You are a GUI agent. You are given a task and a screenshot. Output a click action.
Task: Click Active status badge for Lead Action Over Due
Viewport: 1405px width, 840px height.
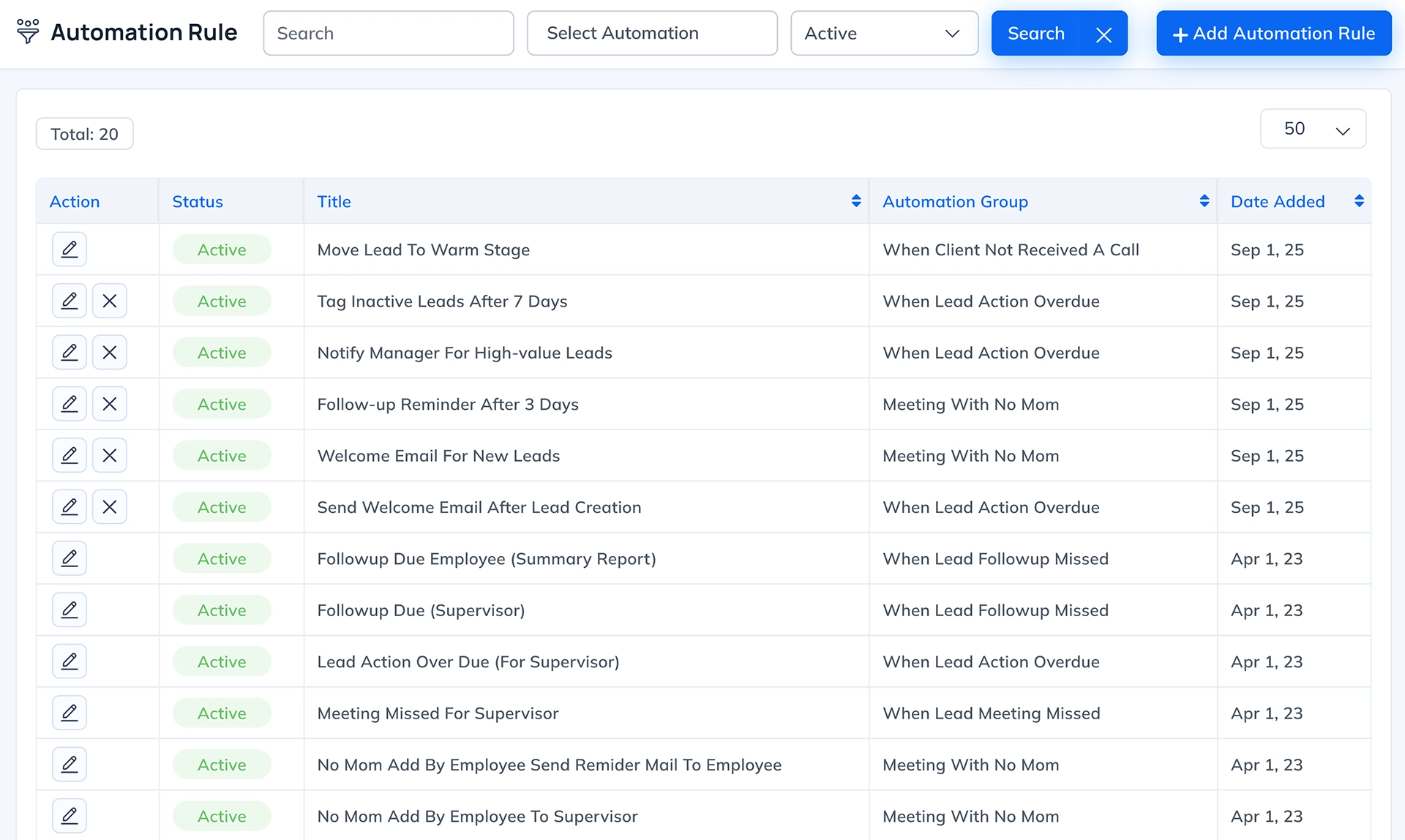(222, 661)
